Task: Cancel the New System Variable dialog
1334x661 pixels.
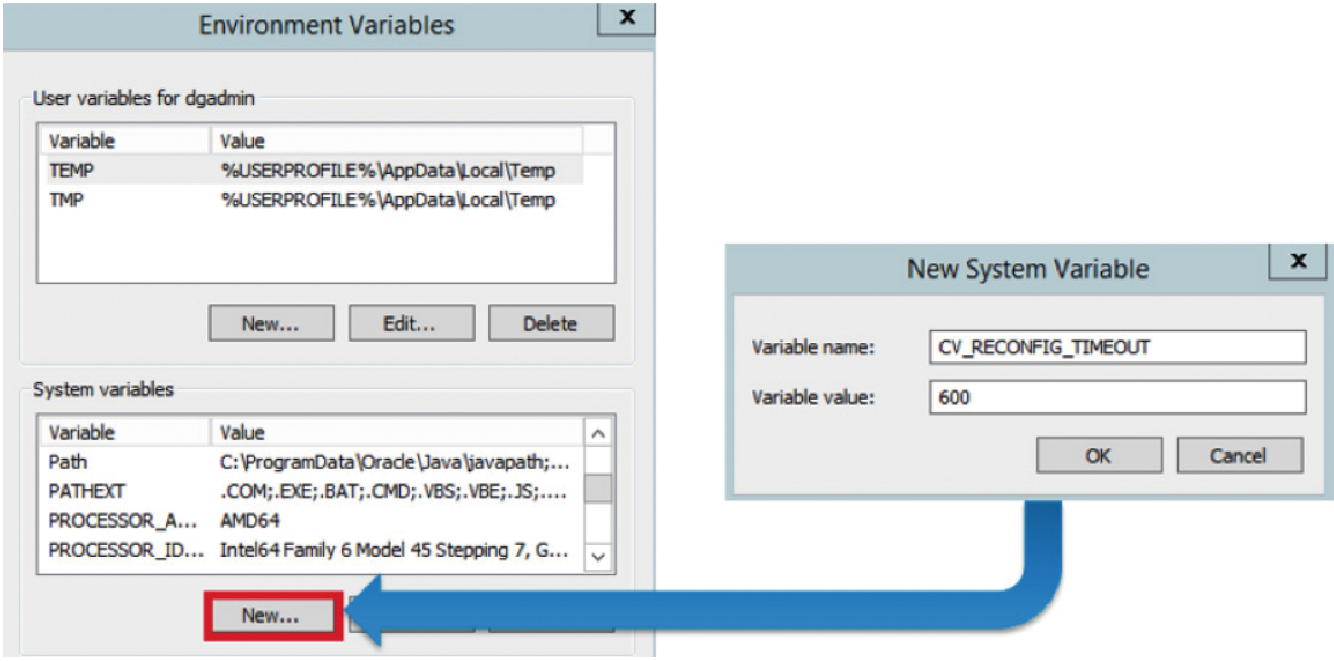Action: point(1239,456)
